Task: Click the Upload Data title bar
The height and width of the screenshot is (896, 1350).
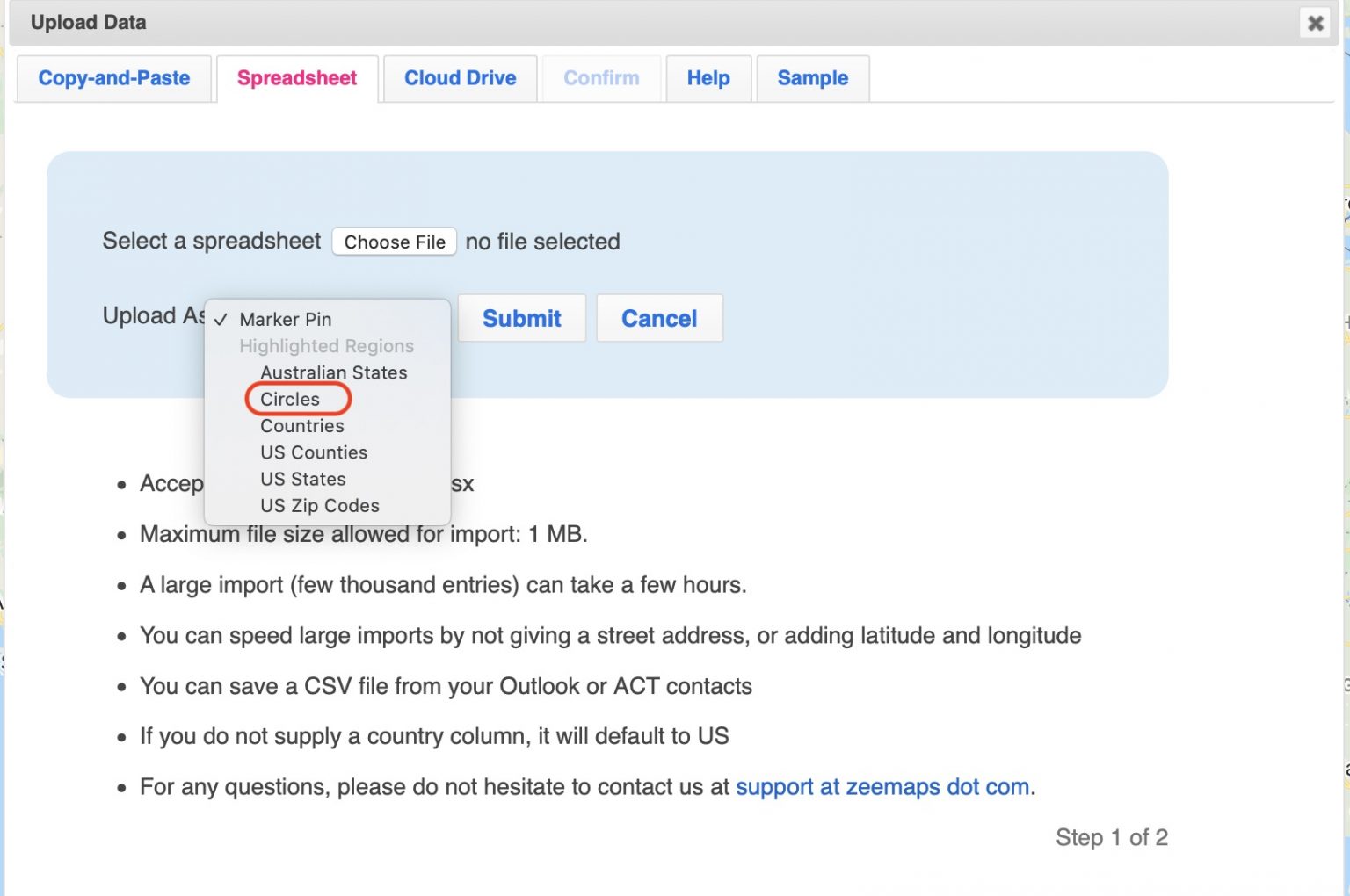Action: [x=88, y=23]
